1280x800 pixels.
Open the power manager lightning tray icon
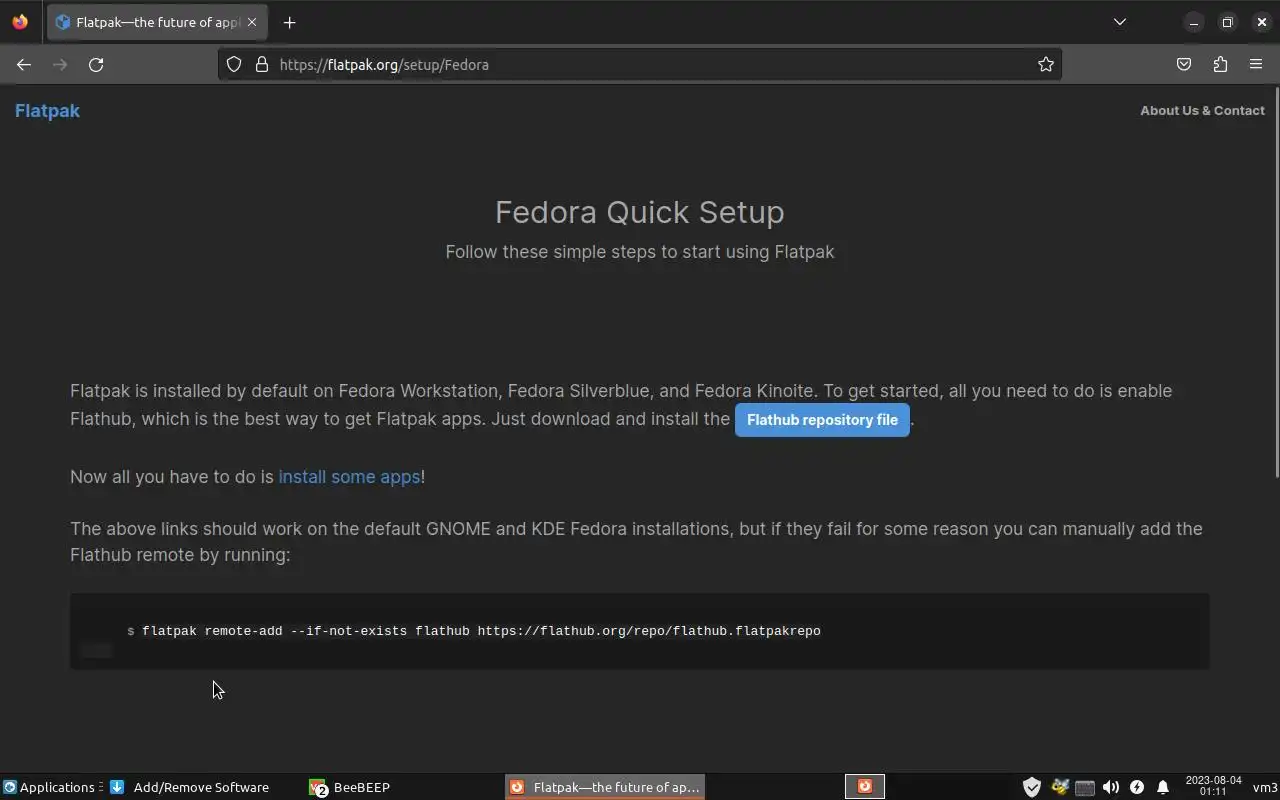[1137, 787]
